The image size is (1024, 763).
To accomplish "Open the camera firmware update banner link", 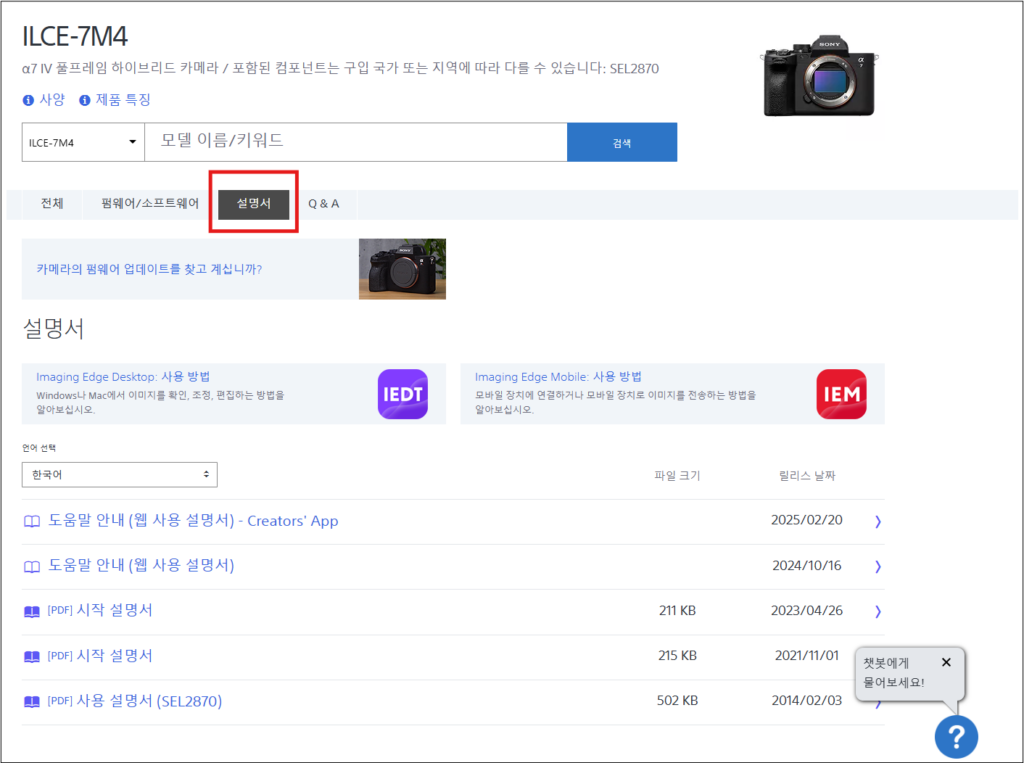I will click(149, 269).
